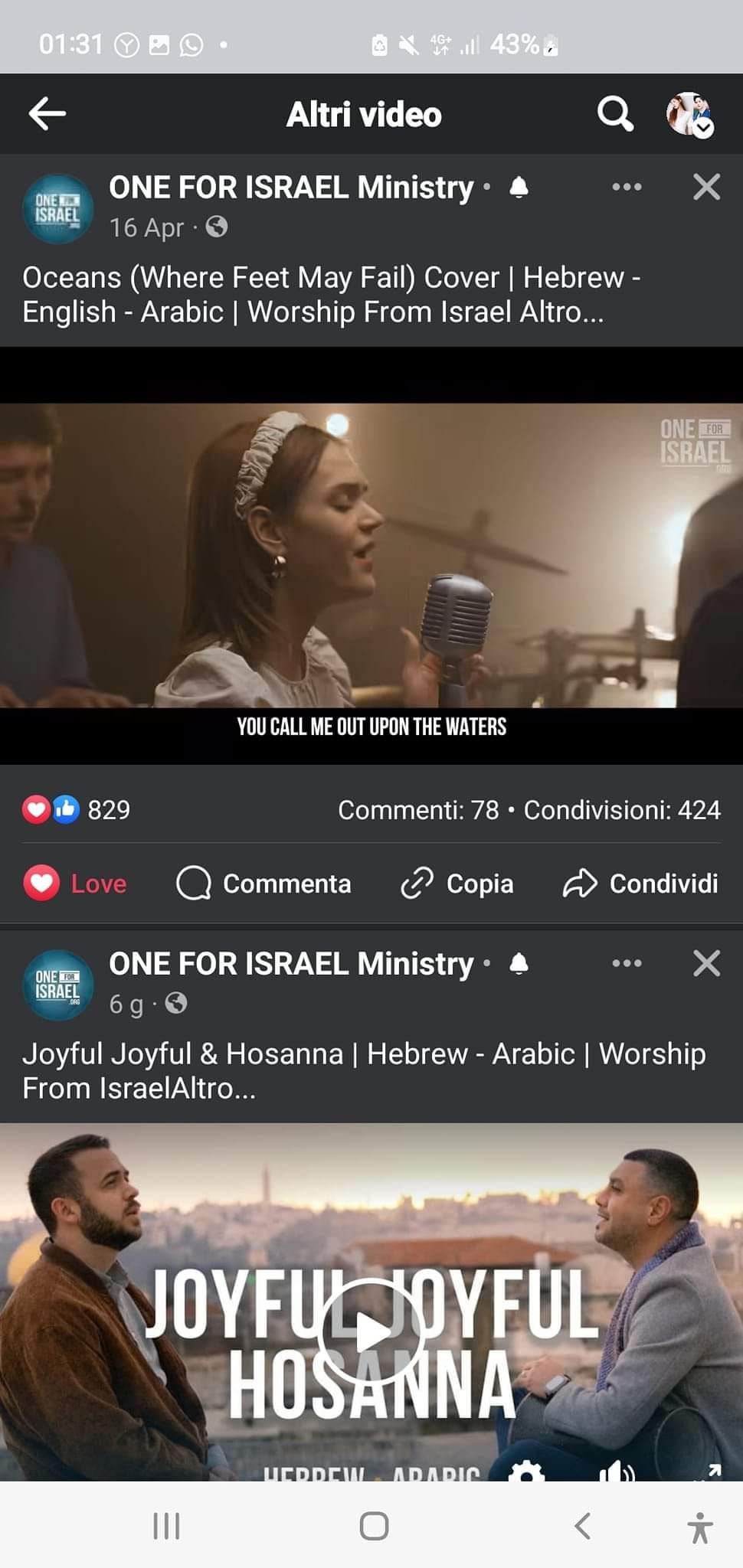This screenshot has height=1568, width=743.
Task: Dismiss the Oceans video post
Action: pos(706,187)
